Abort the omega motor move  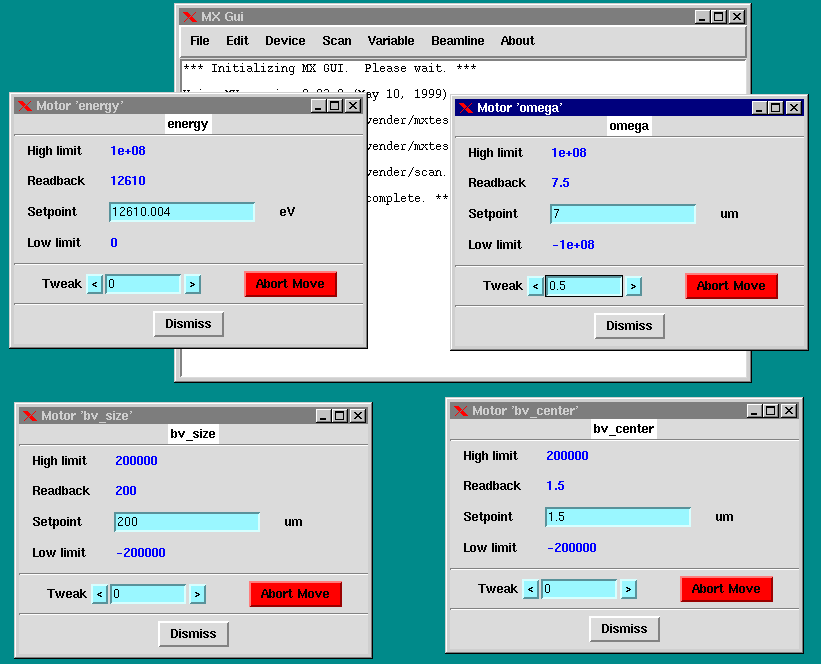pyautogui.click(x=731, y=286)
